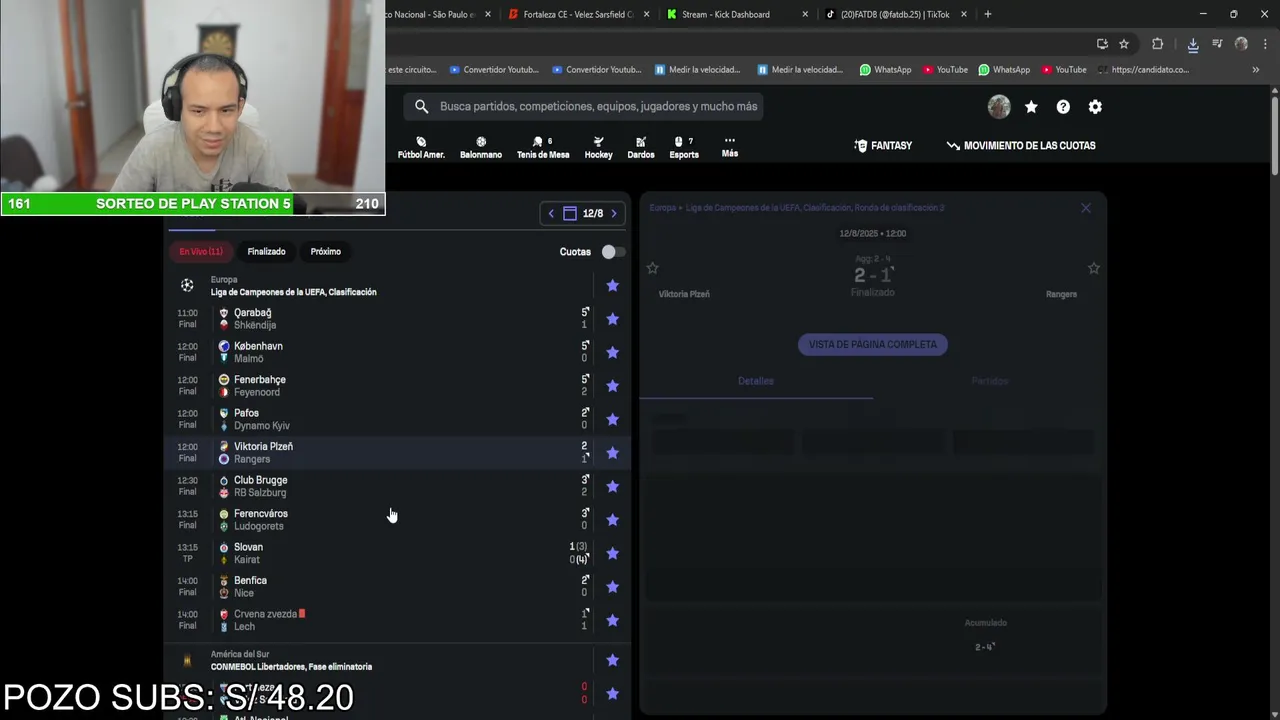Open Movimiento de las cuotas link

click(1021, 146)
